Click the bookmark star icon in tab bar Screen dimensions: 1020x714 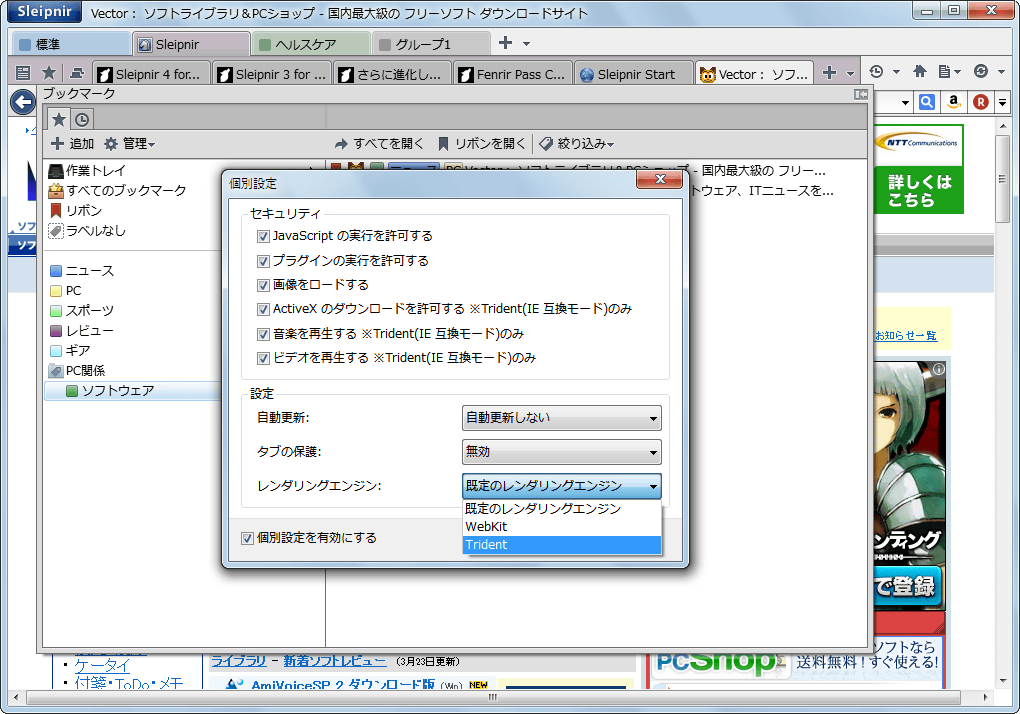point(49,73)
